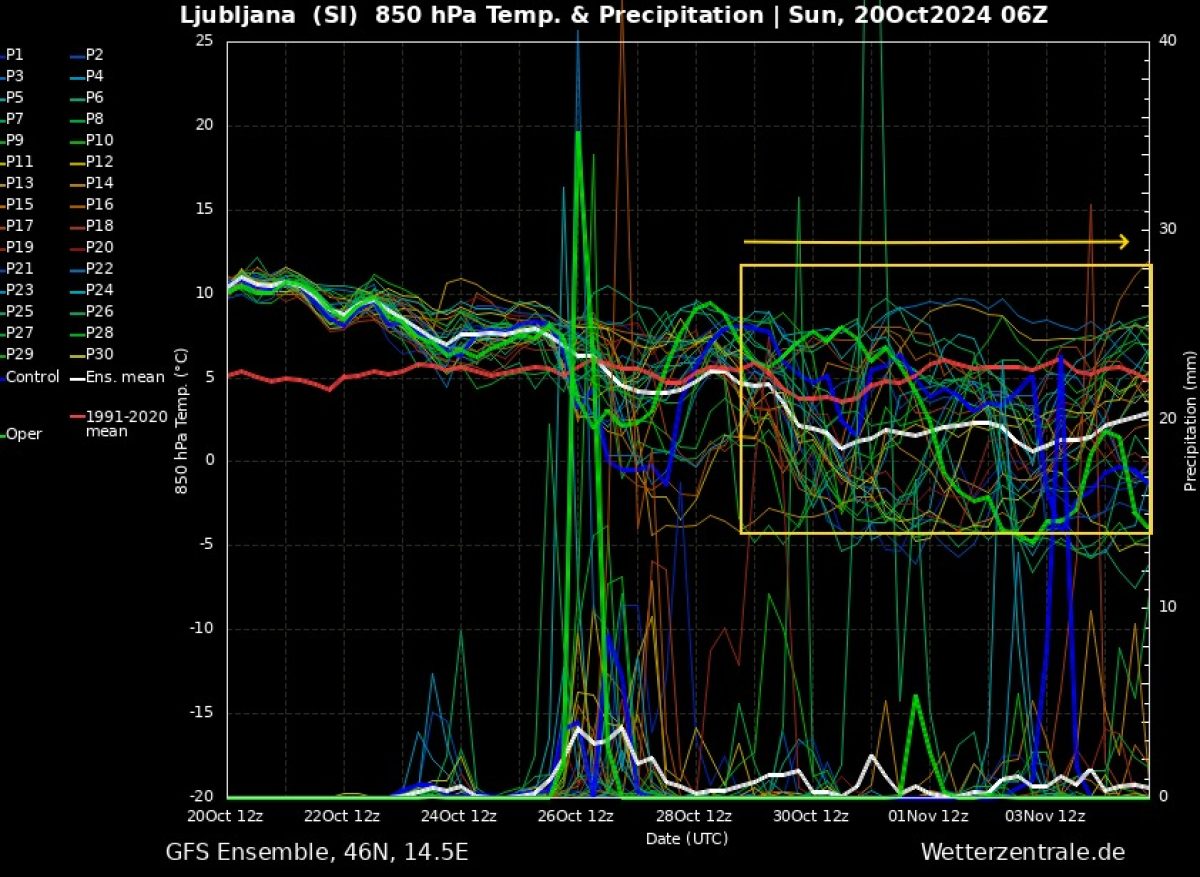
Task: Toggle the P10 legend entry
Action: coord(99,140)
